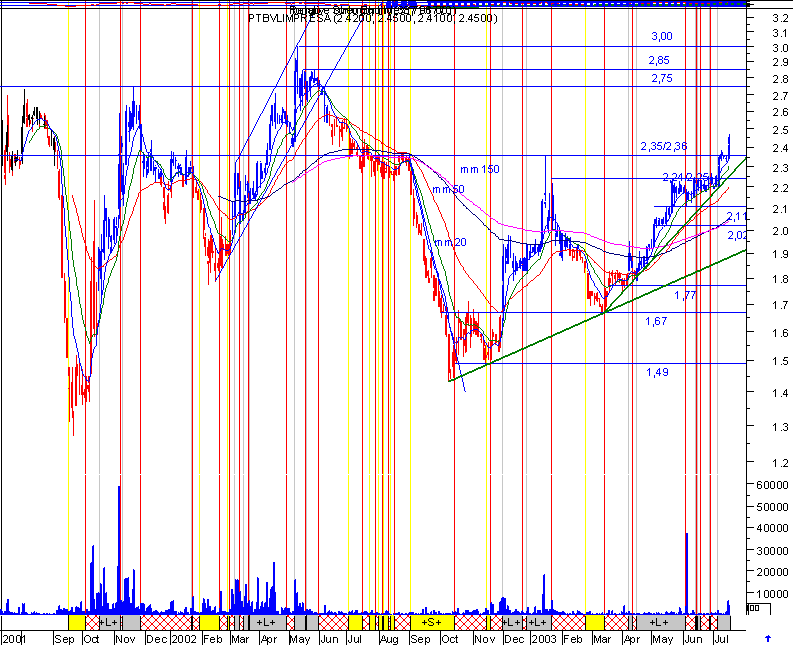Viewport: 793px width, 645px height.
Task: Select the mm 150 moving average label
Action: coord(479,169)
